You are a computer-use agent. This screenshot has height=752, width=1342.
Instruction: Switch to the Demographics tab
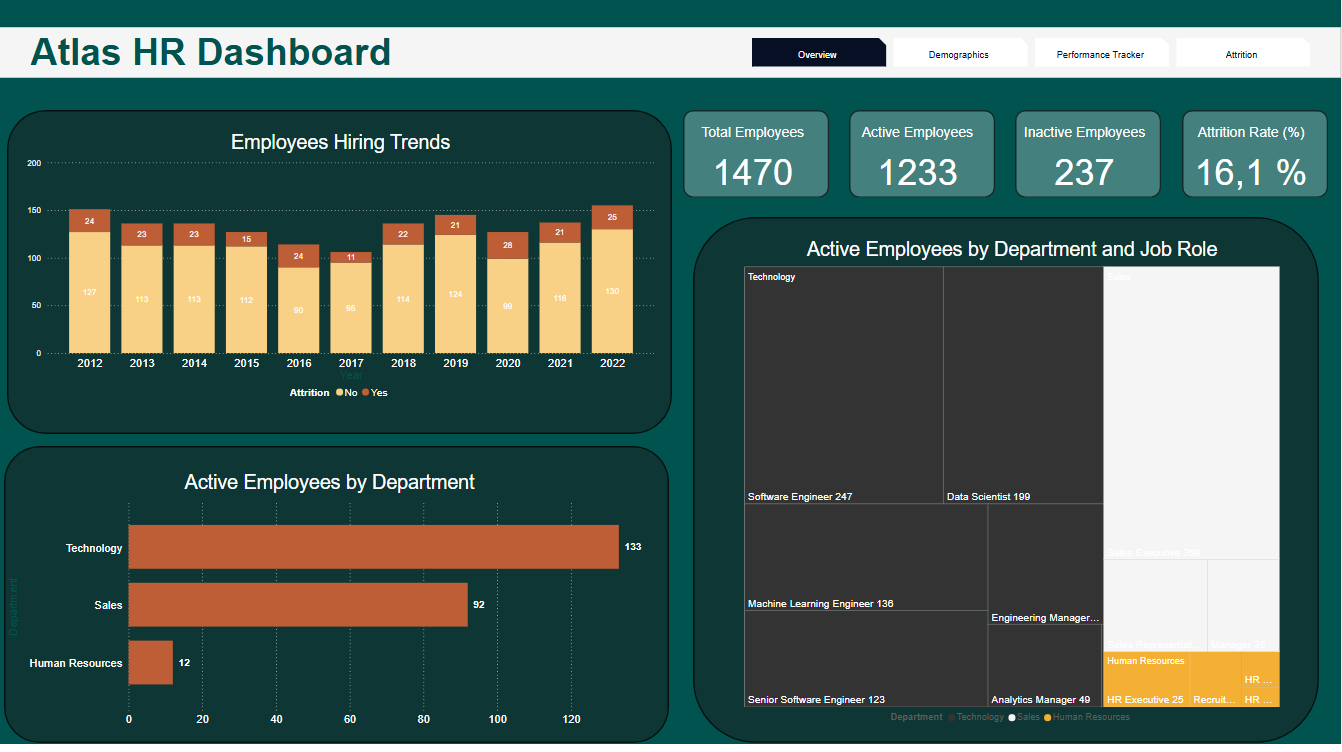click(958, 54)
